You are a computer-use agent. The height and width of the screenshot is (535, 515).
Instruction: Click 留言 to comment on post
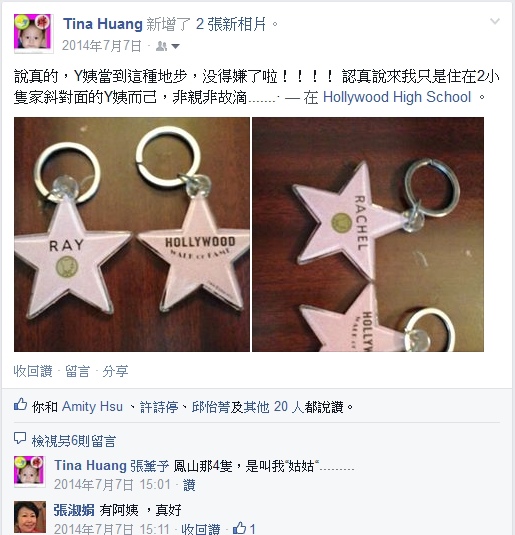77,371
